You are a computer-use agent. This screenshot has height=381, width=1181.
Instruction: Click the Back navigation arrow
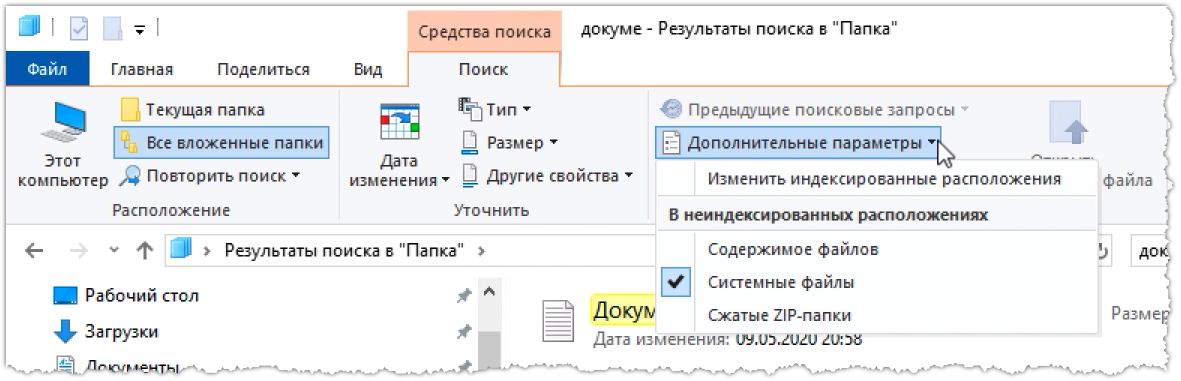point(34,251)
